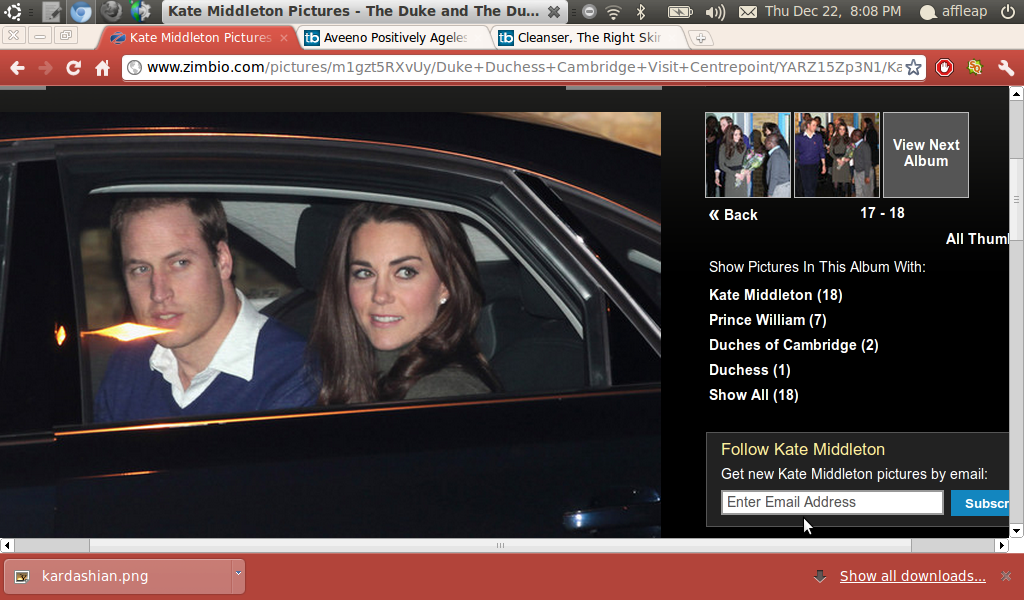Filter pictures by Duchess (1)
The image size is (1024, 600).
coord(750,370)
